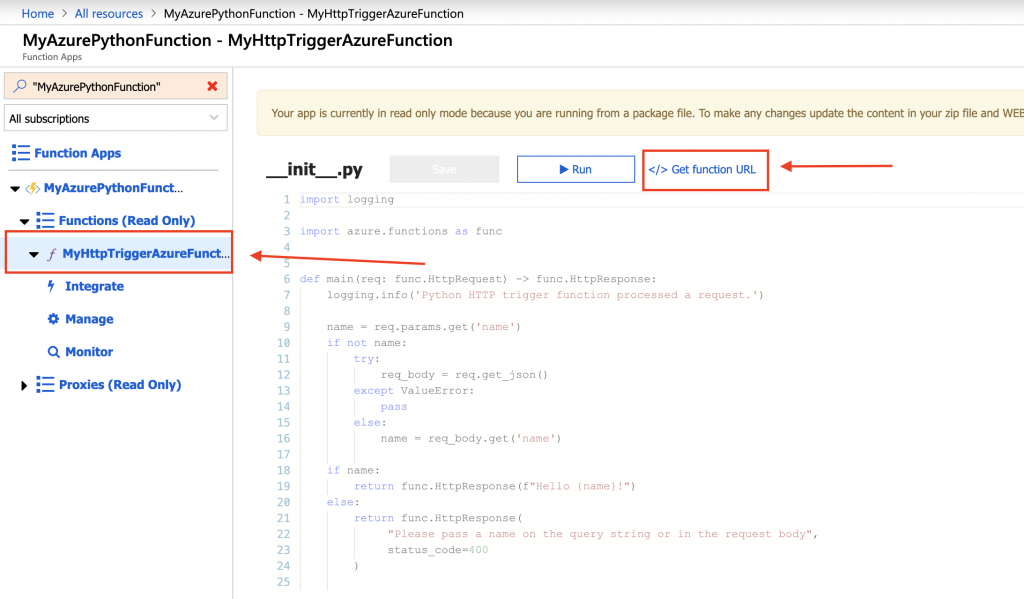The width and height of the screenshot is (1024, 599).
Task: Go to Home in breadcrumb
Action: 38,14
